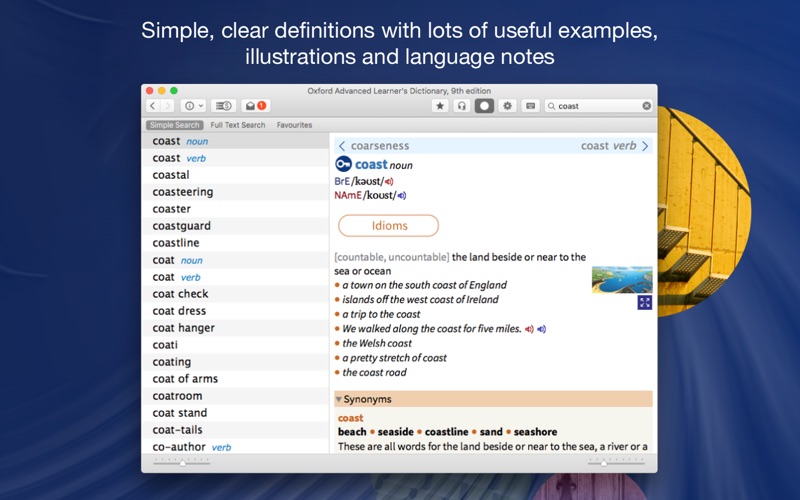Select coat dress entry
800x500 pixels.
(x=235, y=311)
